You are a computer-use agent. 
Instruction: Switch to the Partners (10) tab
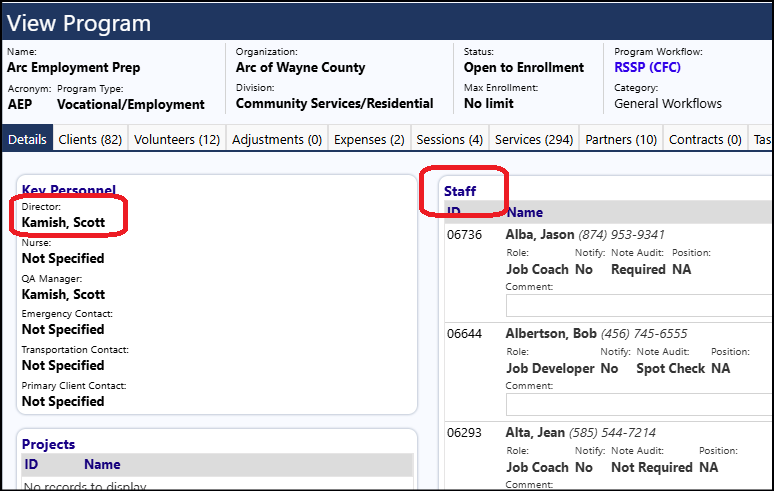pos(621,139)
